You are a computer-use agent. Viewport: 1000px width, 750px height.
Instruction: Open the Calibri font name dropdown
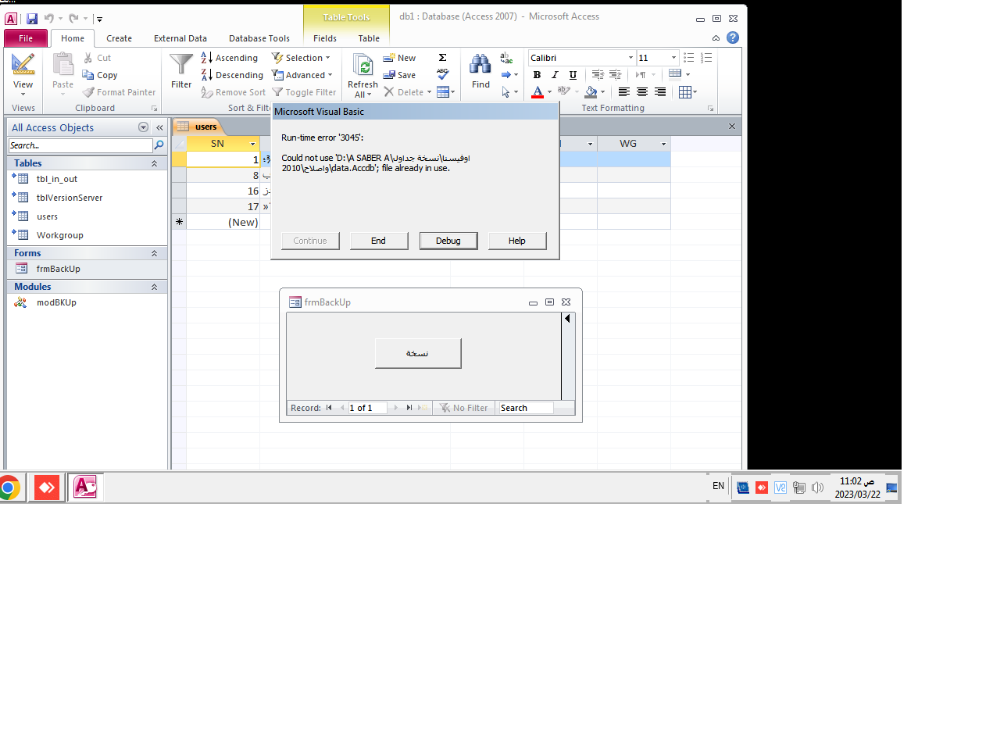pos(631,57)
